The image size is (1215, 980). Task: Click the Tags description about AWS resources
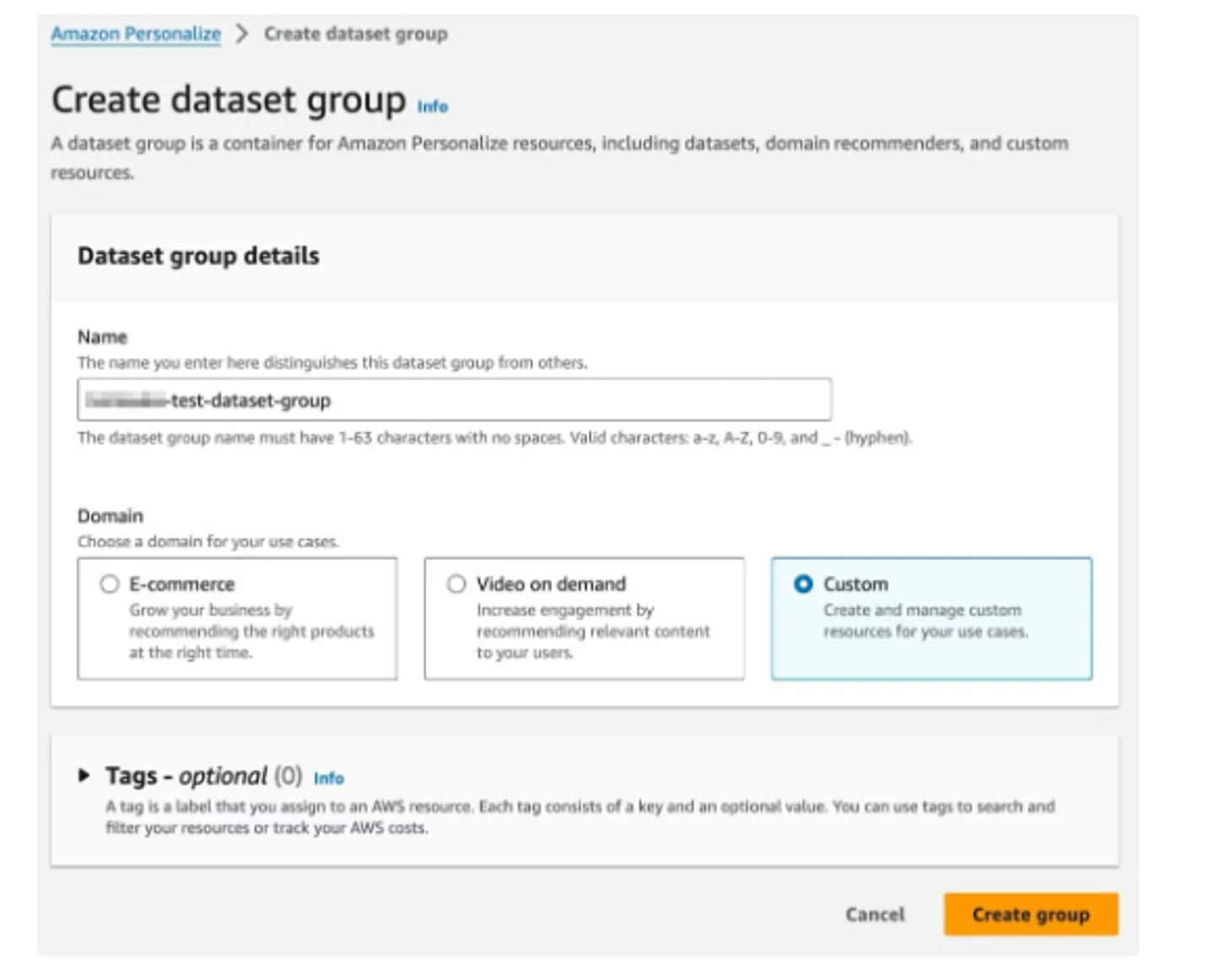580,816
